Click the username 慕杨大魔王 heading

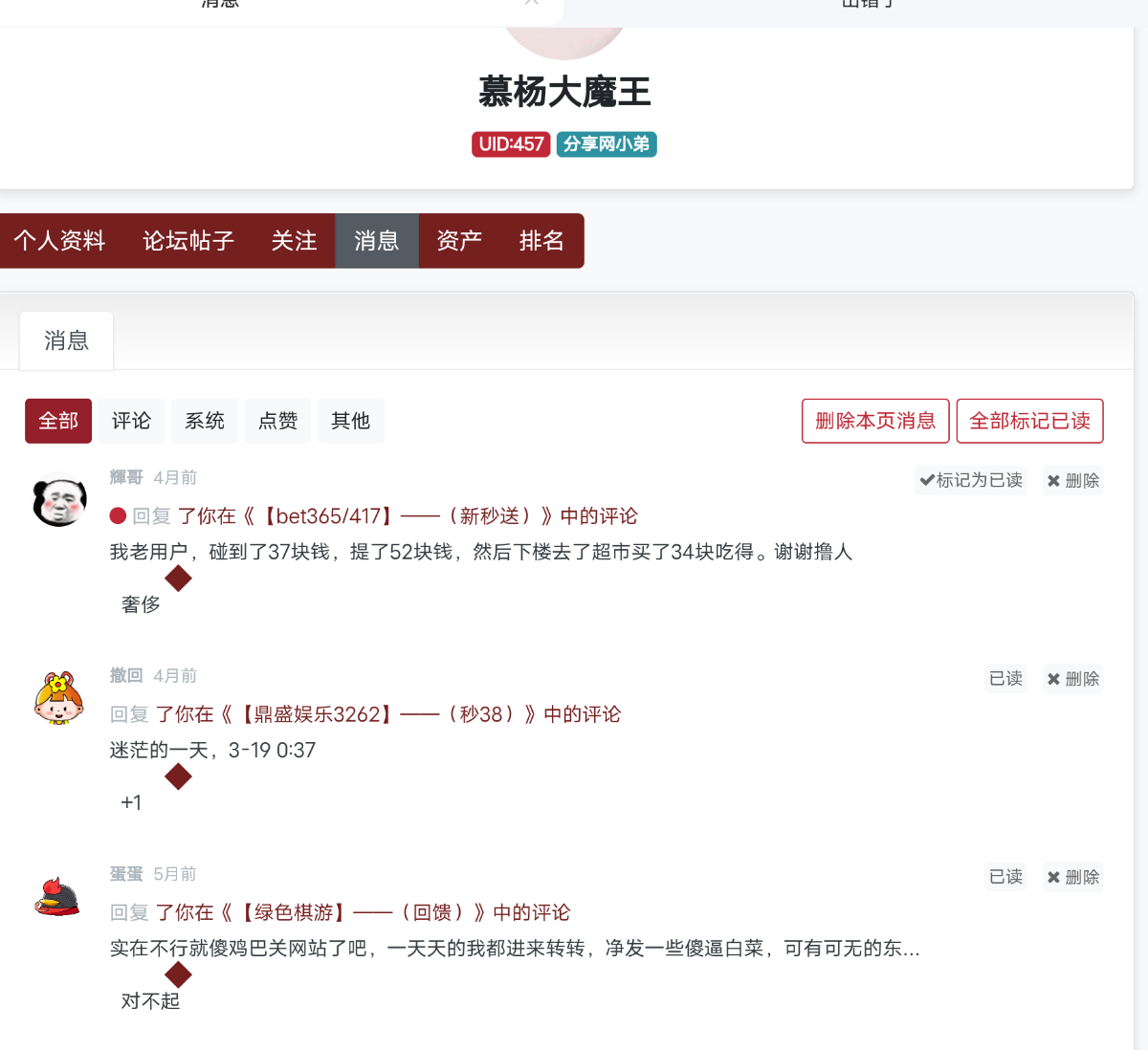[x=563, y=92]
